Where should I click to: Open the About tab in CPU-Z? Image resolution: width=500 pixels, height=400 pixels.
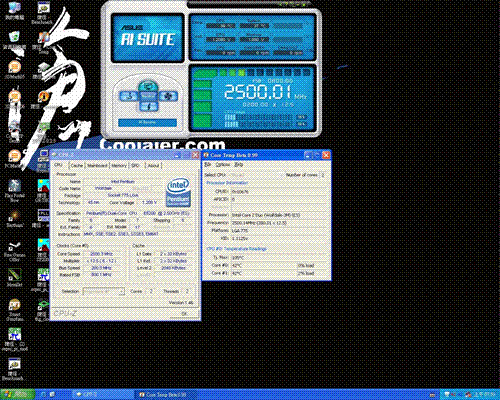pyautogui.click(x=153, y=165)
